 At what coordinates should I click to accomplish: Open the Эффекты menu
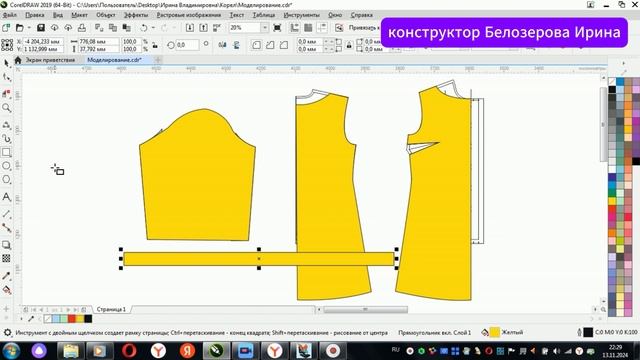pos(136,15)
